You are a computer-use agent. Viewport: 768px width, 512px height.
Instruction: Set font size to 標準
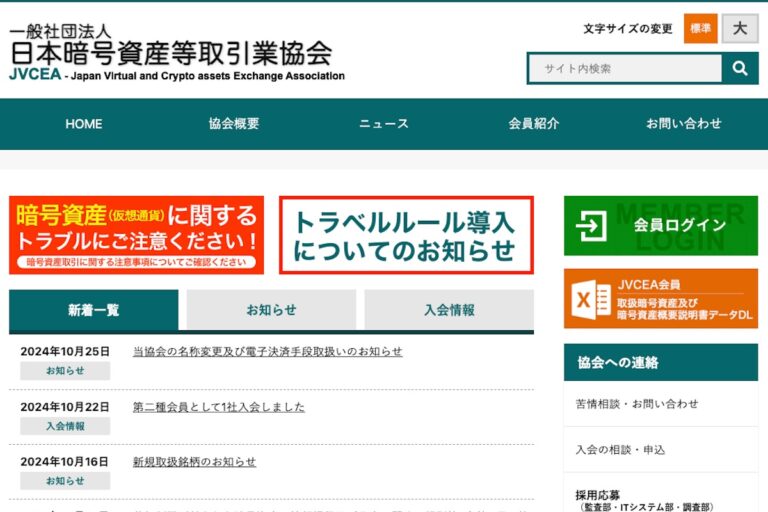coord(700,29)
